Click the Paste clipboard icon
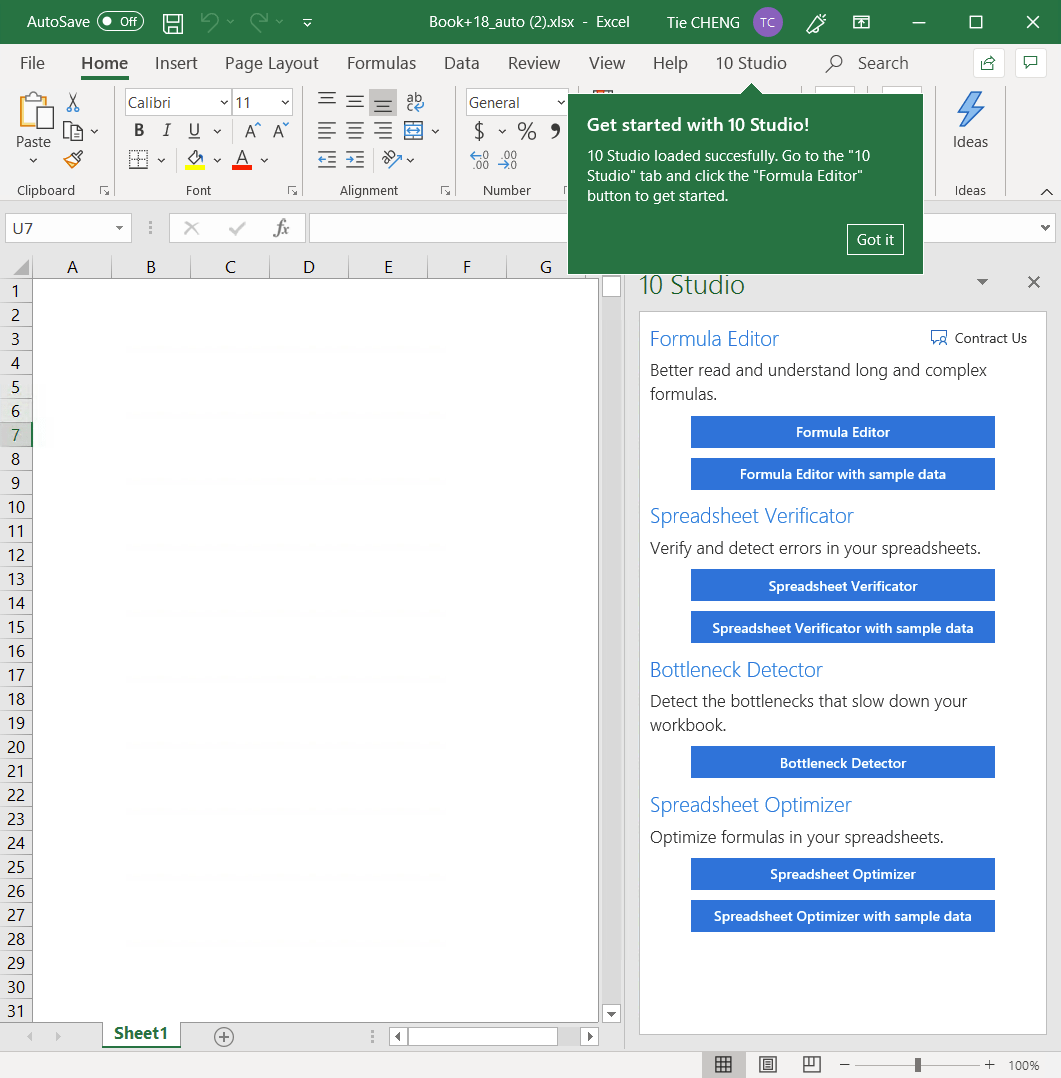Viewport: 1061px width, 1078px height. coord(34,111)
